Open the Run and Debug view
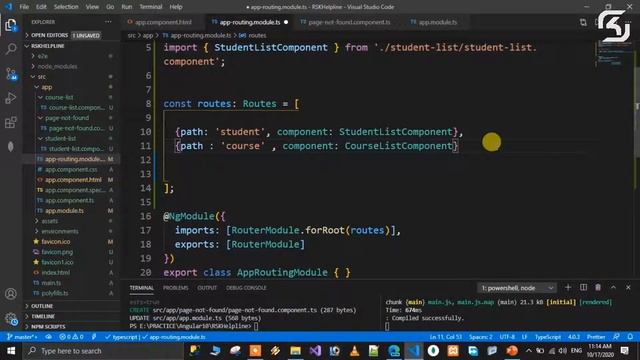 11,98
